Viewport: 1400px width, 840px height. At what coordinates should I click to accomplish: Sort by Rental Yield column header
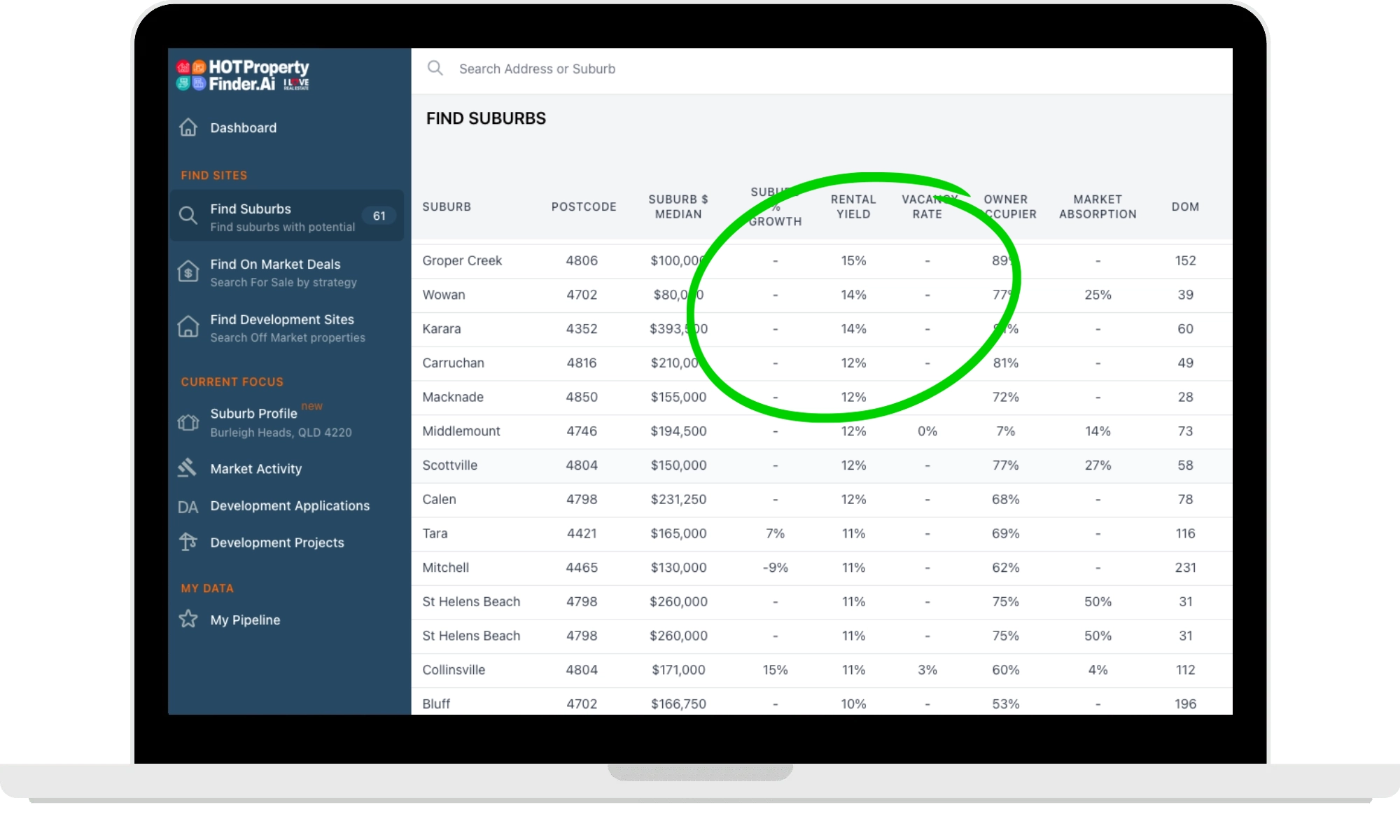853,206
